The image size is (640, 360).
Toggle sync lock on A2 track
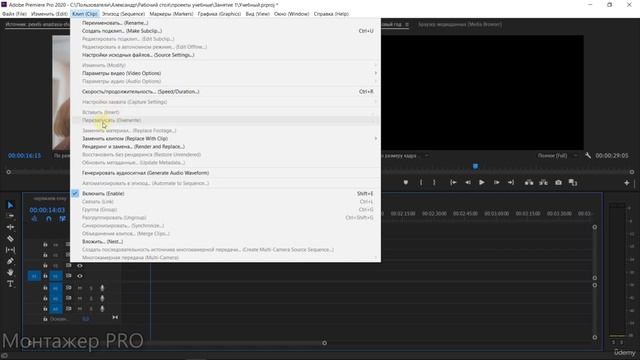(69, 298)
